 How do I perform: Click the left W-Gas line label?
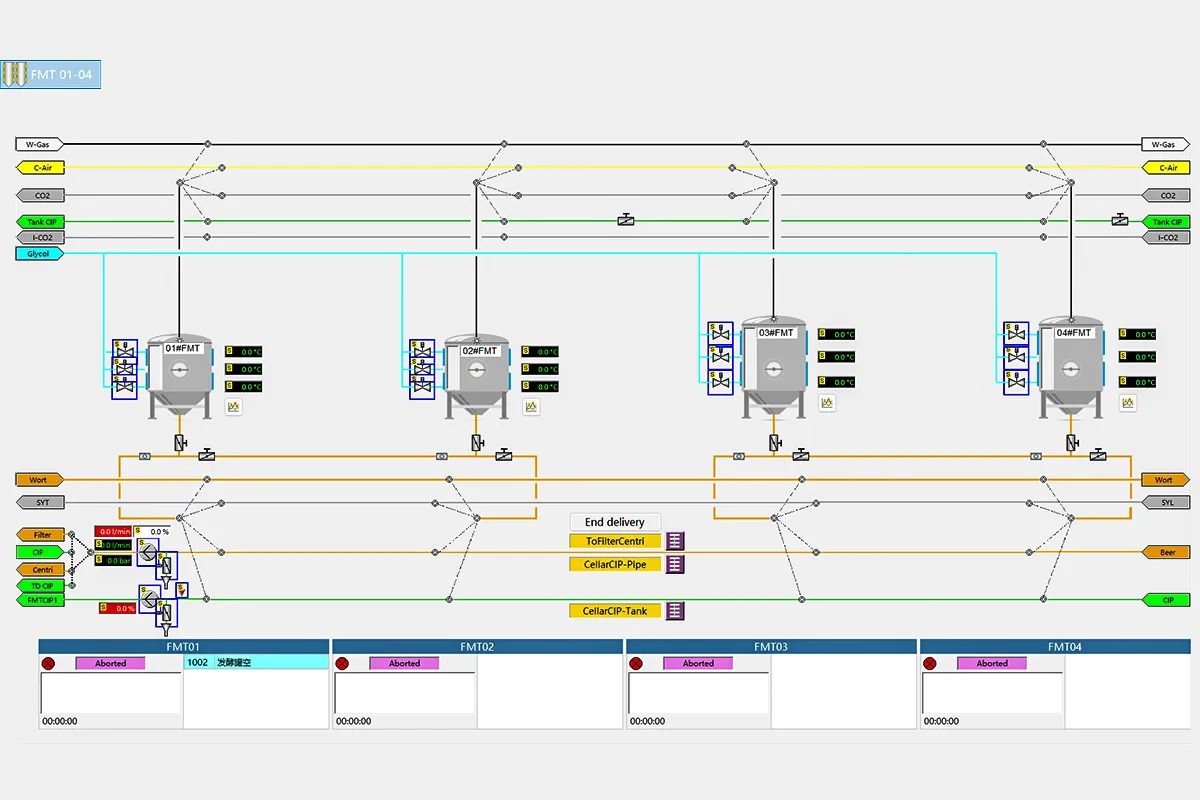click(x=40, y=145)
